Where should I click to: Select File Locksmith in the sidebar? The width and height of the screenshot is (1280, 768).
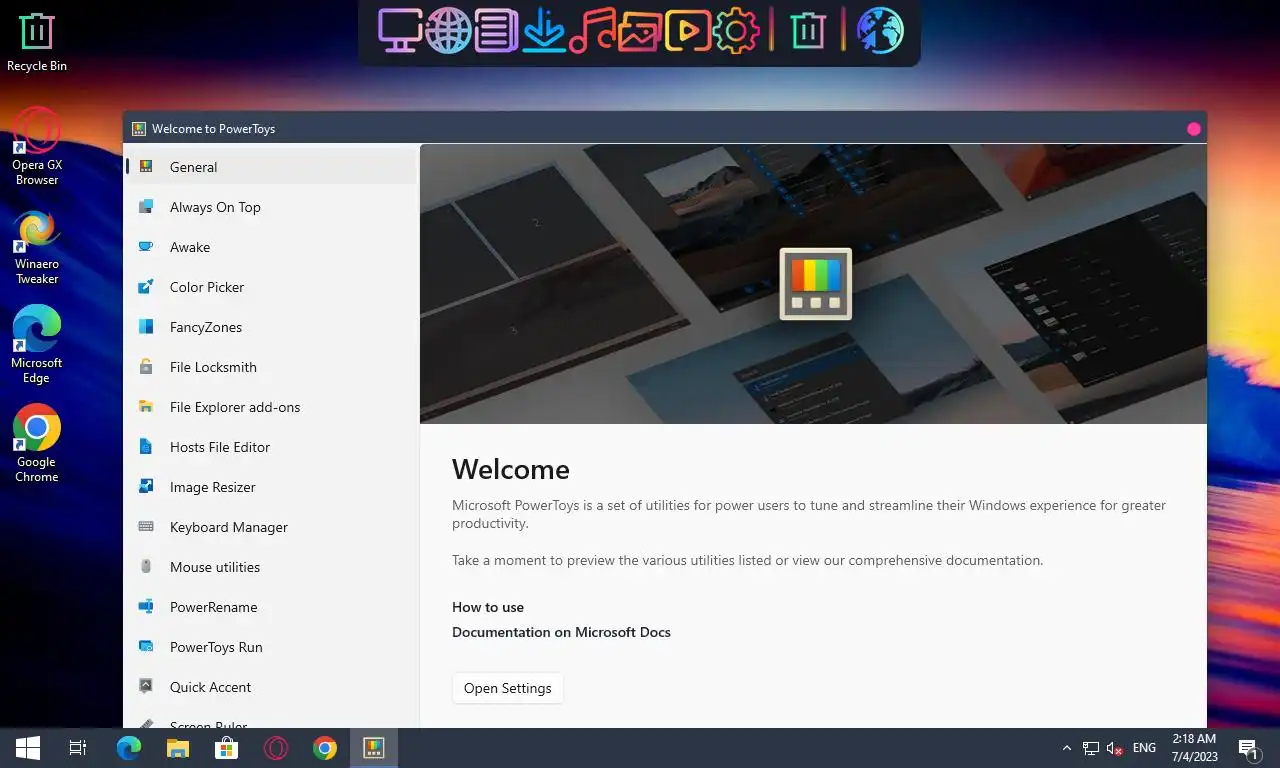[270, 367]
